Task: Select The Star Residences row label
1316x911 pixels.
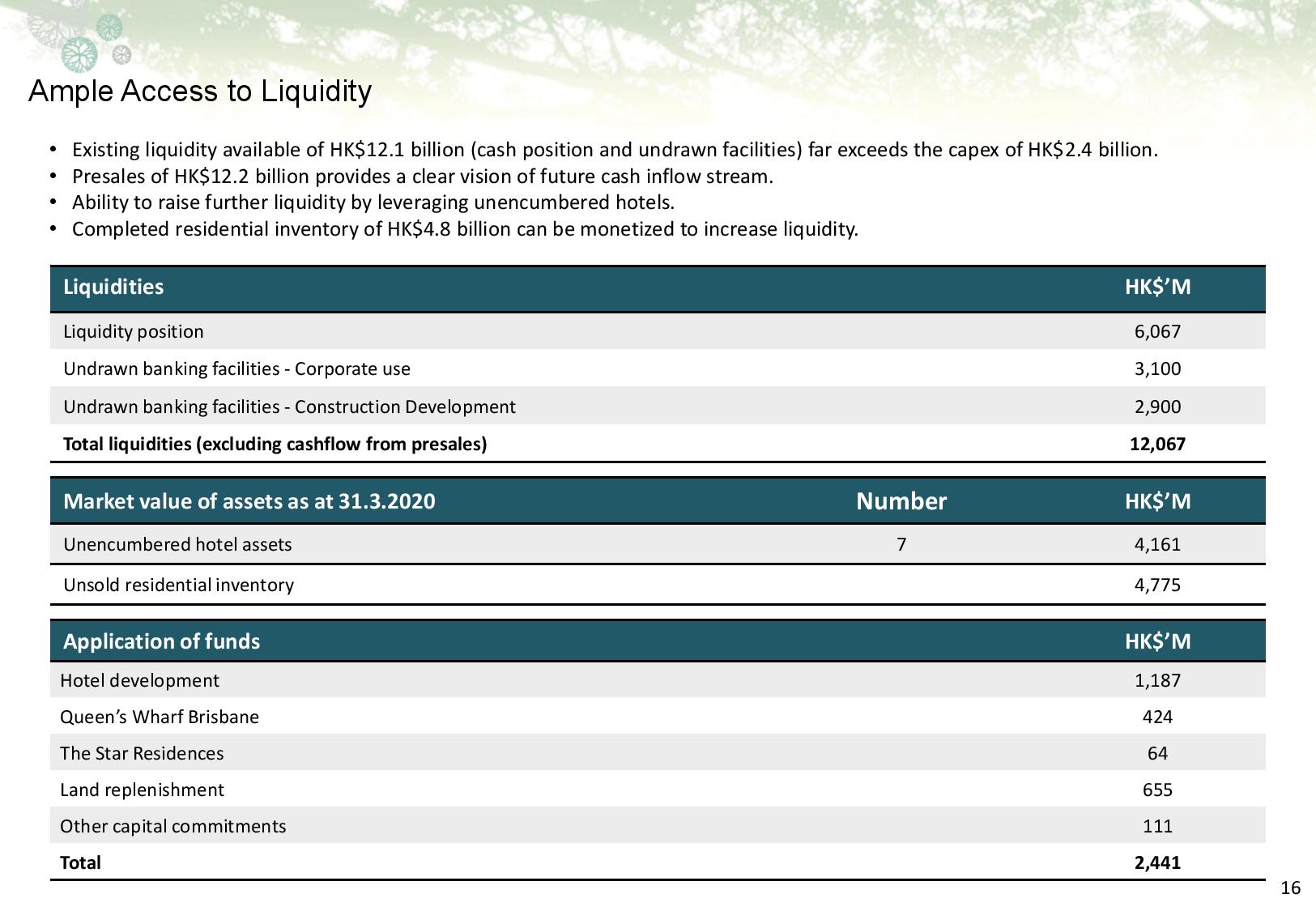Action: [142, 753]
